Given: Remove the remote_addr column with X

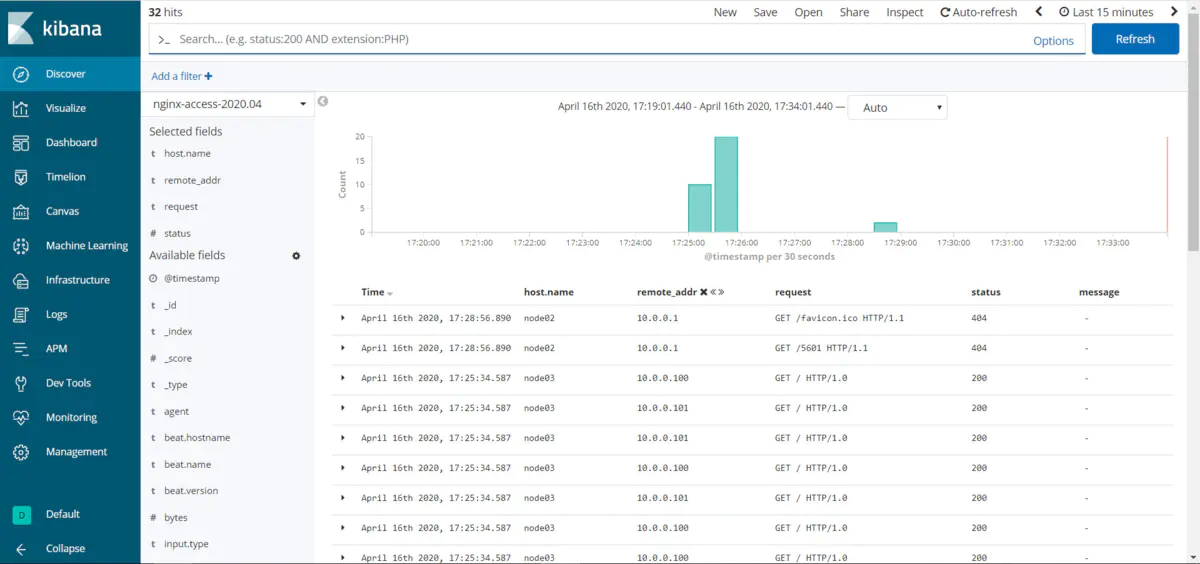Looking at the screenshot, I should 704,292.
